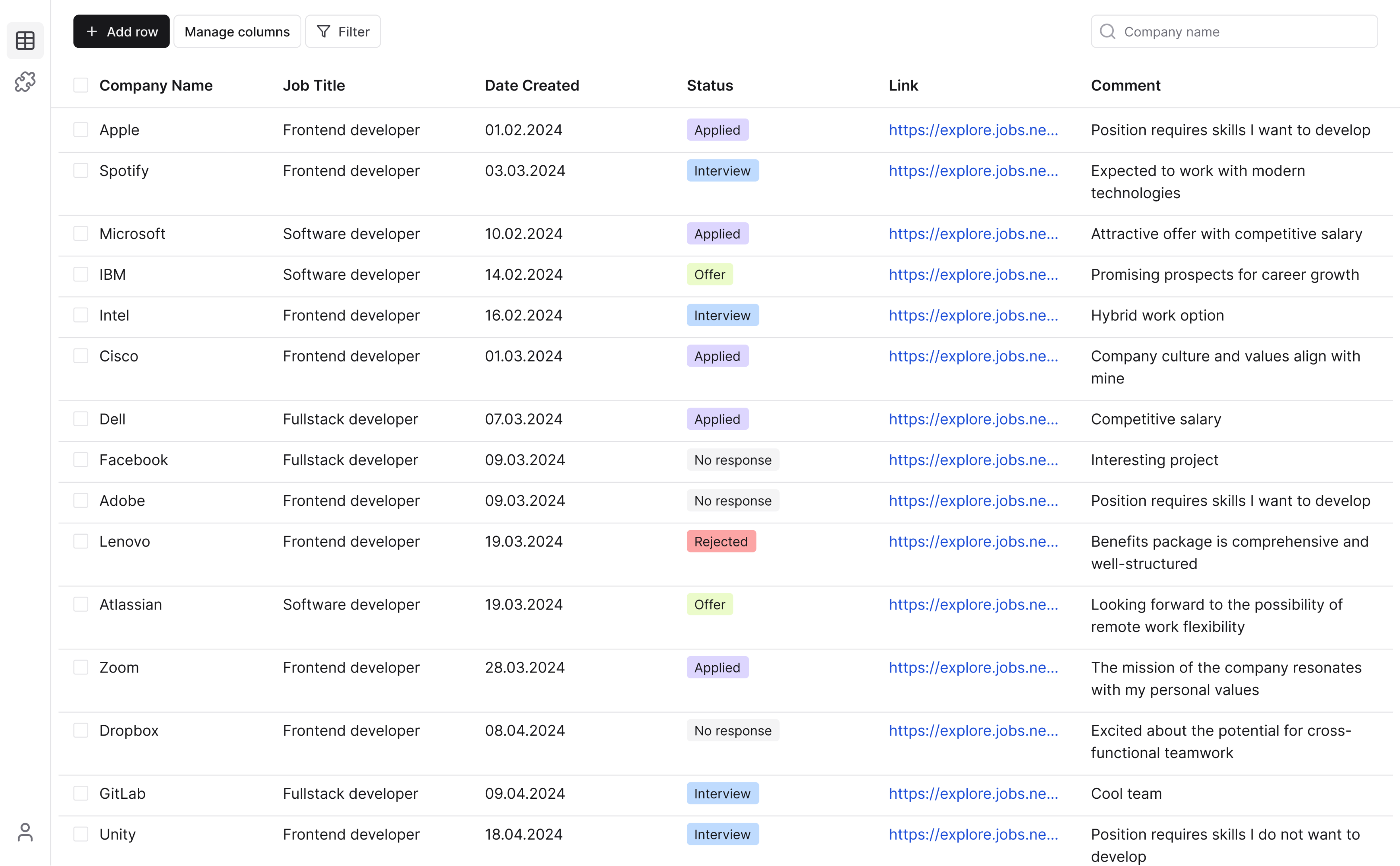Check the Adobe row checkbox
Image resolution: width=1400 pixels, height=866 pixels.
(x=81, y=500)
